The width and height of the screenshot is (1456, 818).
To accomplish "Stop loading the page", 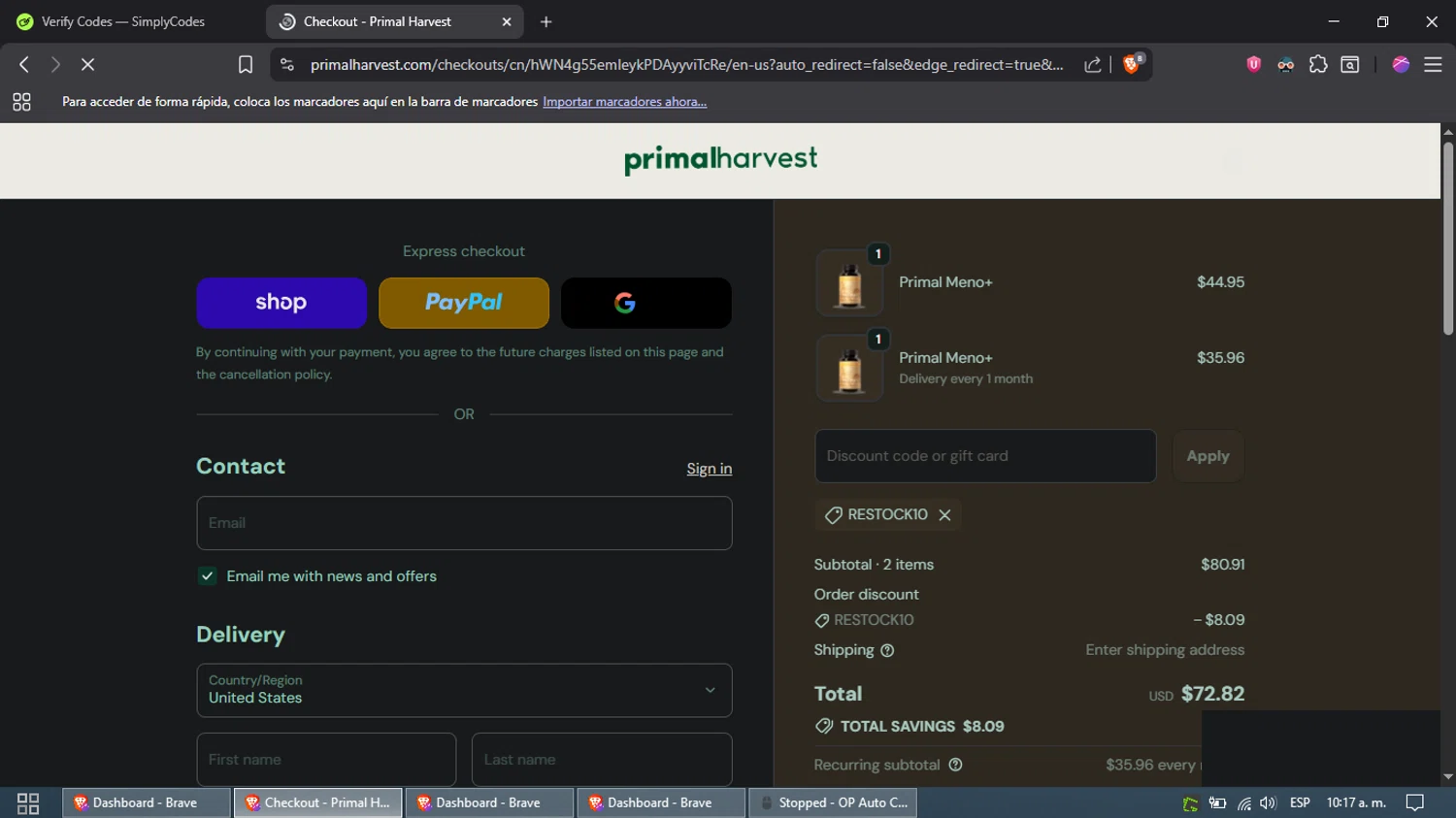I will [x=87, y=64].
